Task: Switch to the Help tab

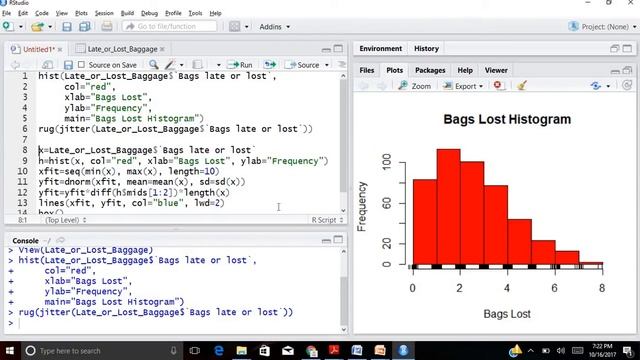Action: pyautogui.click(x=464, y=70)
